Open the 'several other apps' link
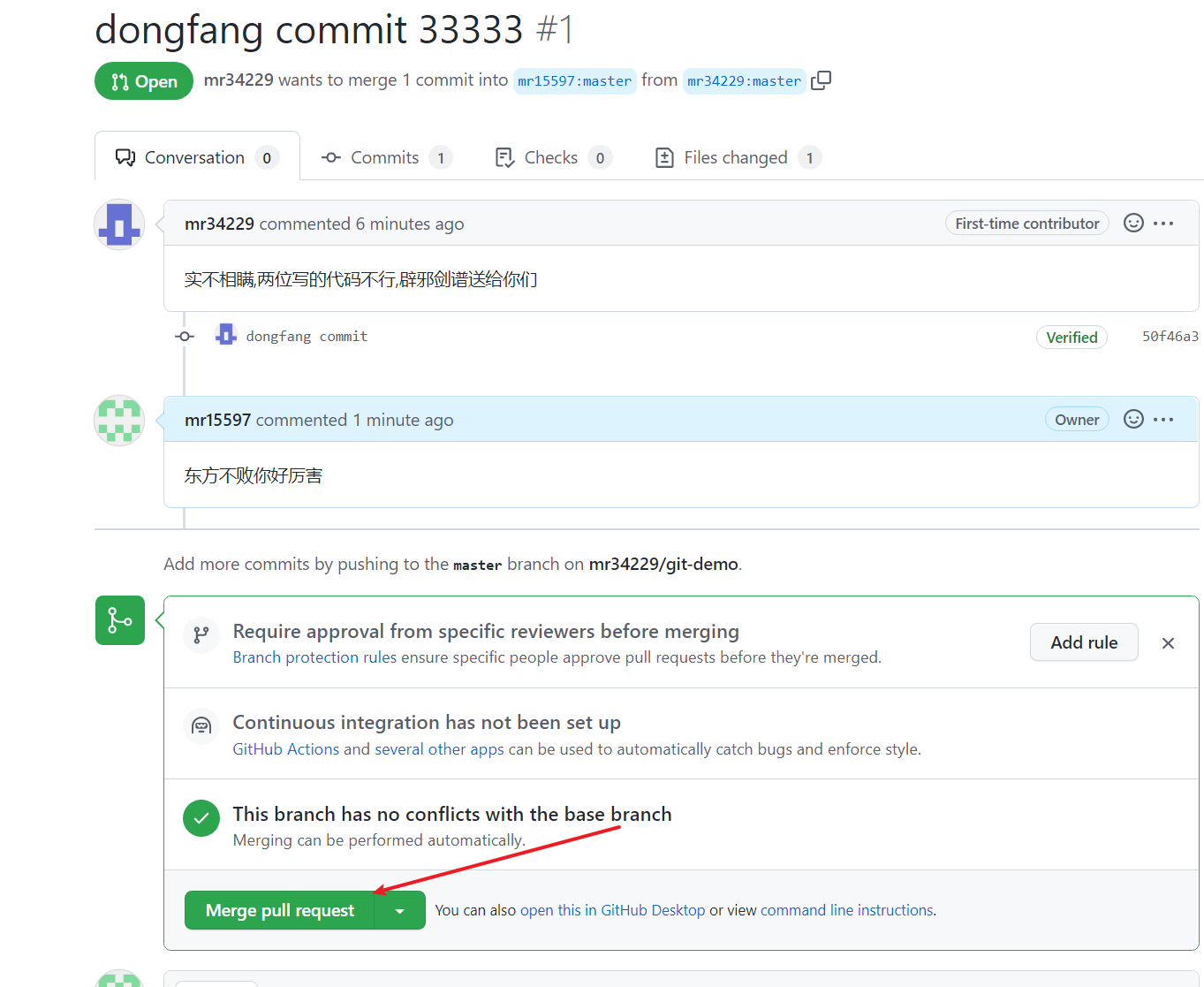The image size is (1204, 987). pos(439,749)
